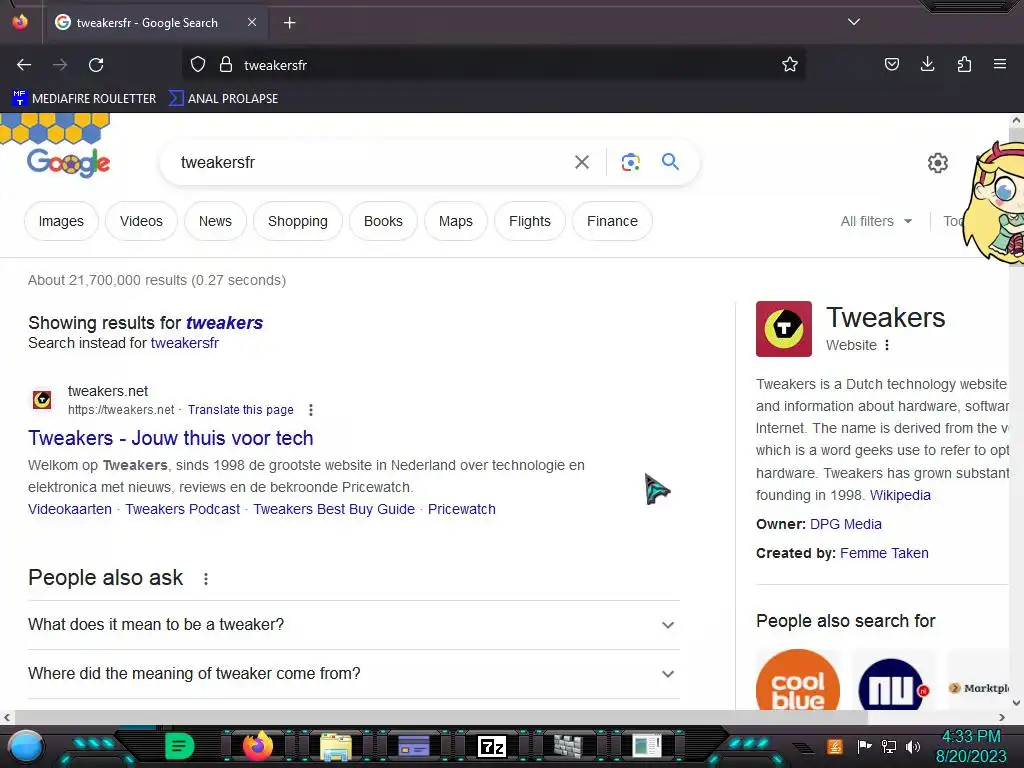Expand Where did the meaning of tweaker come from

coord(354,674)
